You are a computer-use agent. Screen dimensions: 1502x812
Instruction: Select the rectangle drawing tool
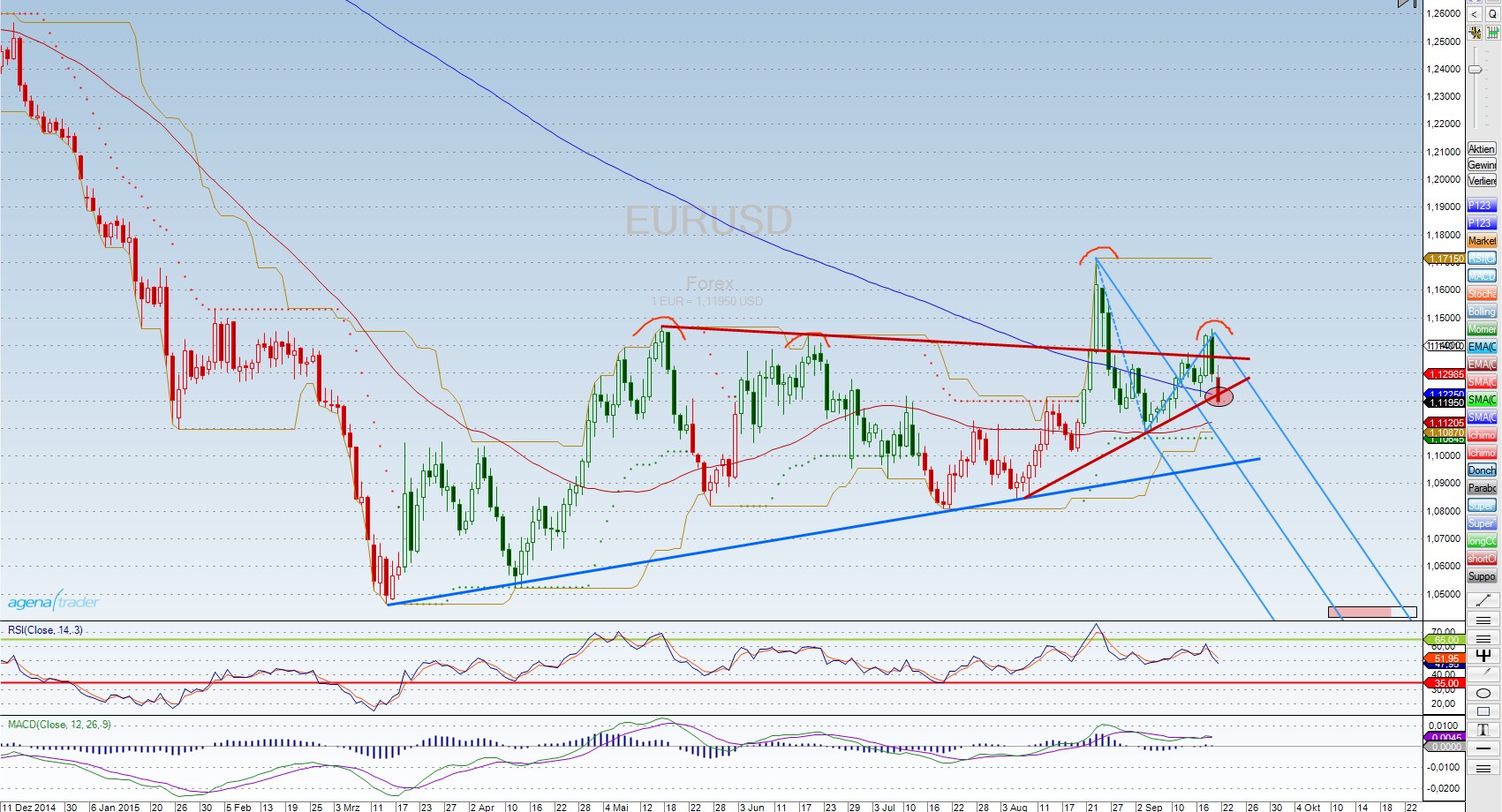(1483, 711)
